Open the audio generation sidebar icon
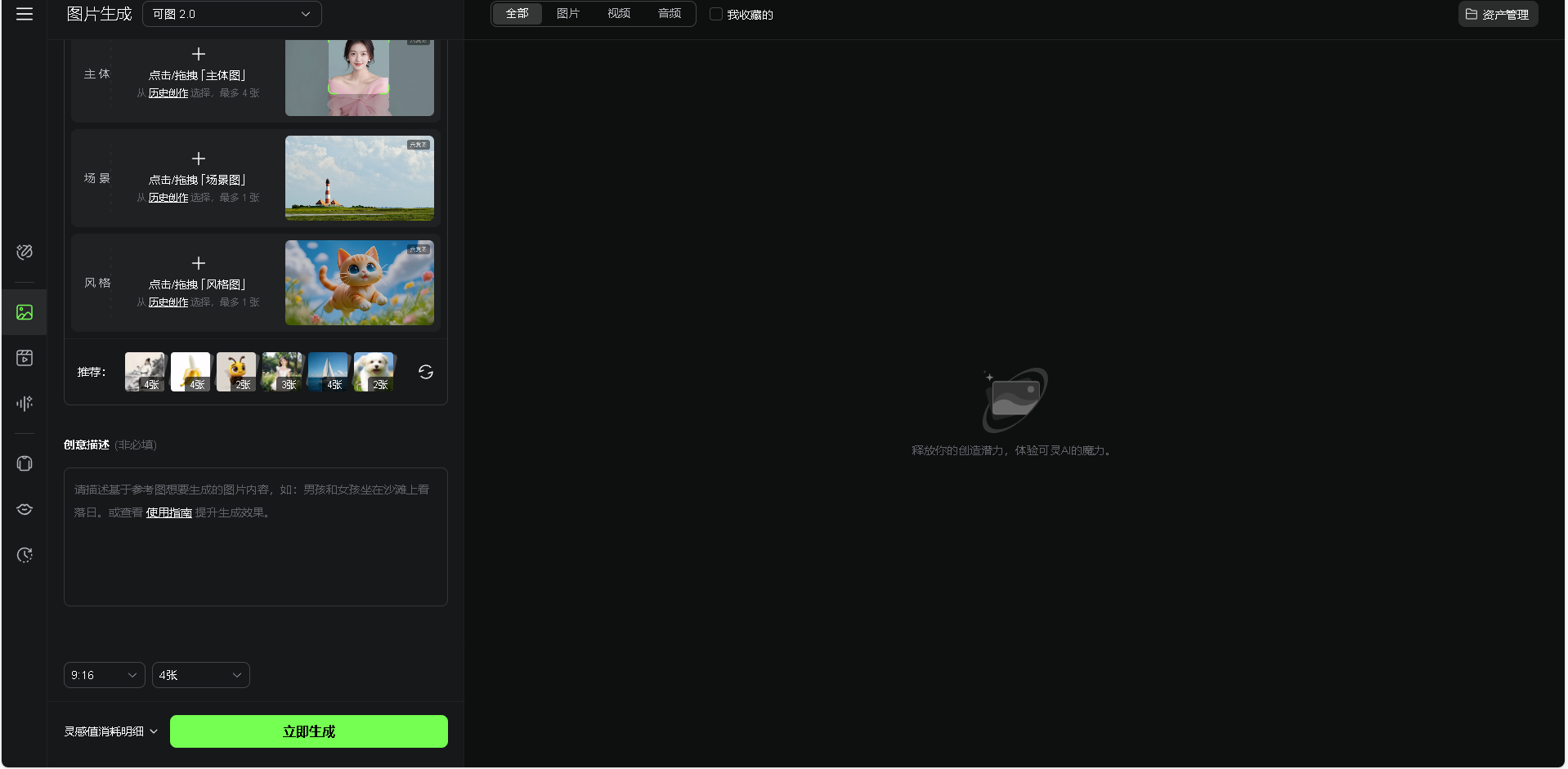Viewport: 1568px width, 769px height. click(25, 403)
